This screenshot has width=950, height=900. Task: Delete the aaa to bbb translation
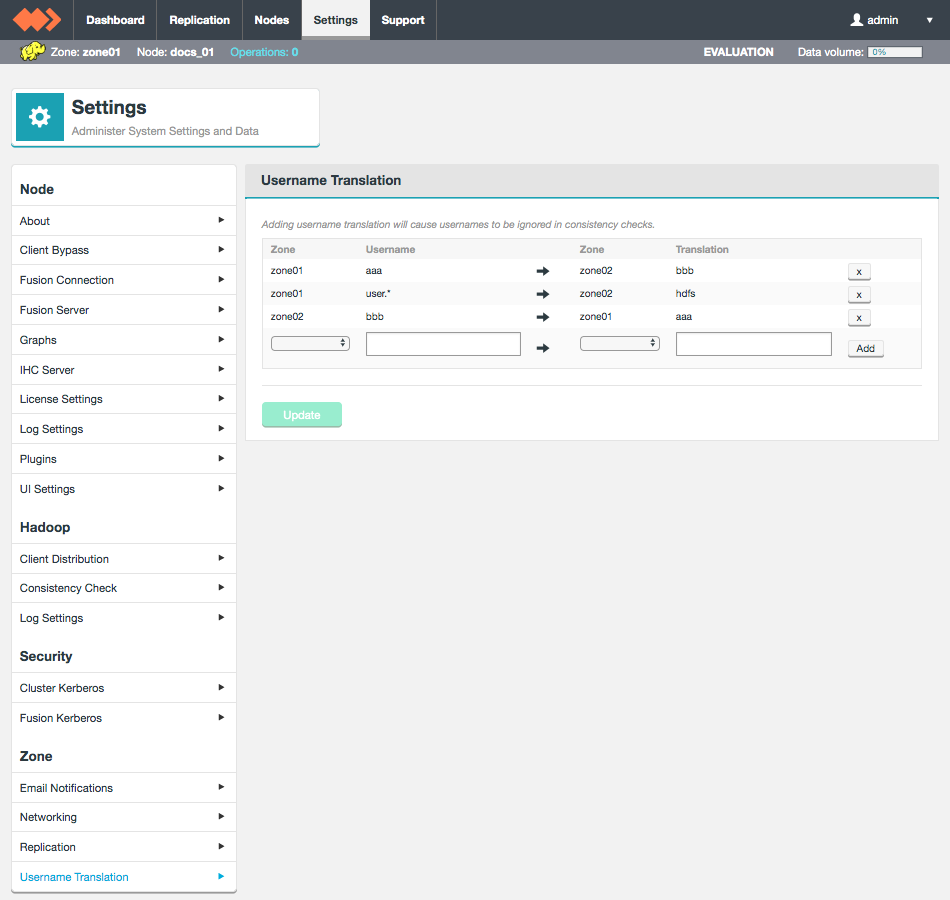859,271
